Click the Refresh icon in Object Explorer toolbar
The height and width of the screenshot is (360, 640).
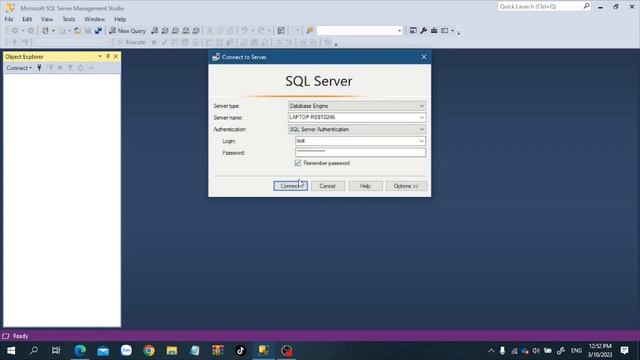[80, 68]
